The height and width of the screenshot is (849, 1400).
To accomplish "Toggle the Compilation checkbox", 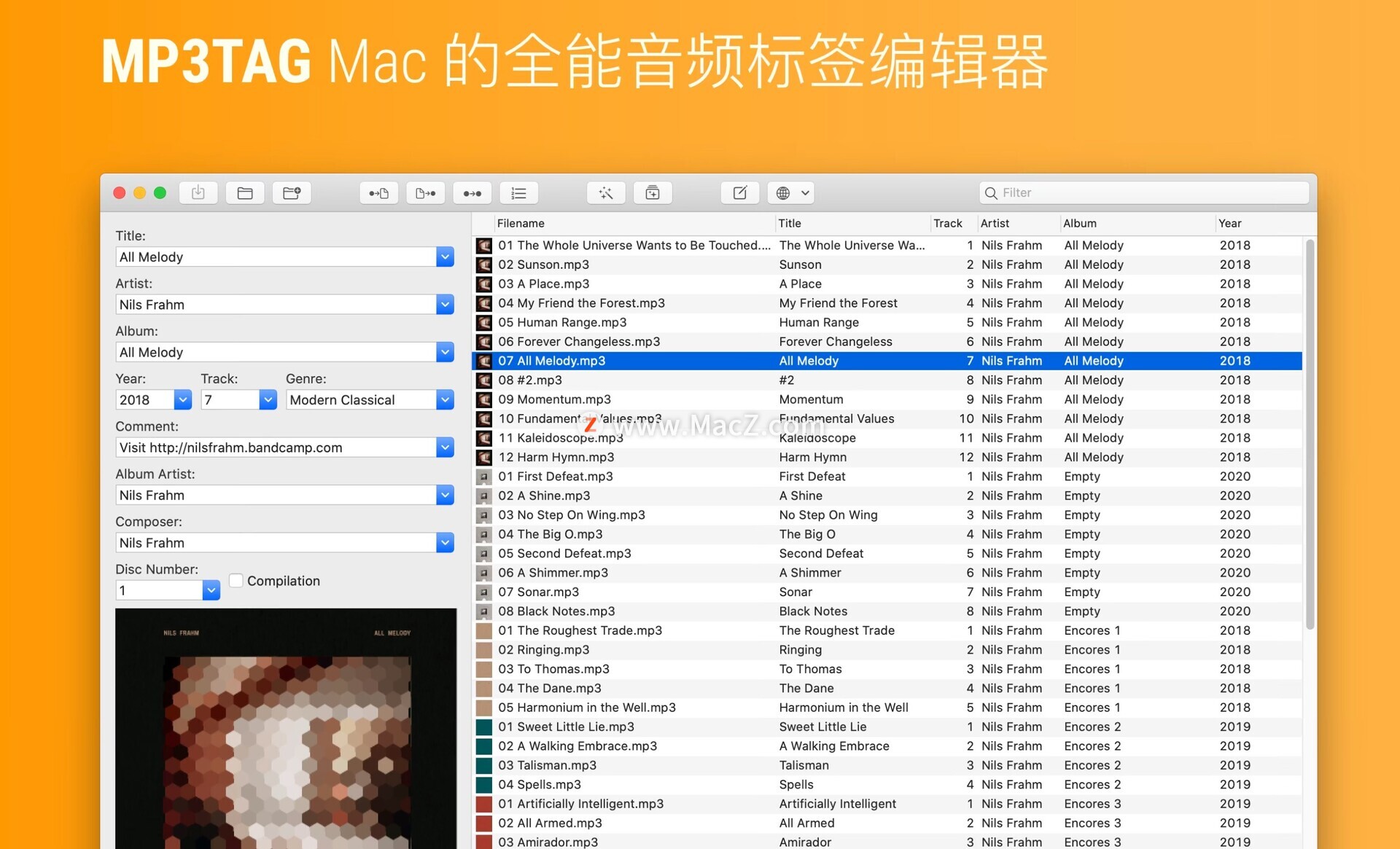I will (236, 580).
